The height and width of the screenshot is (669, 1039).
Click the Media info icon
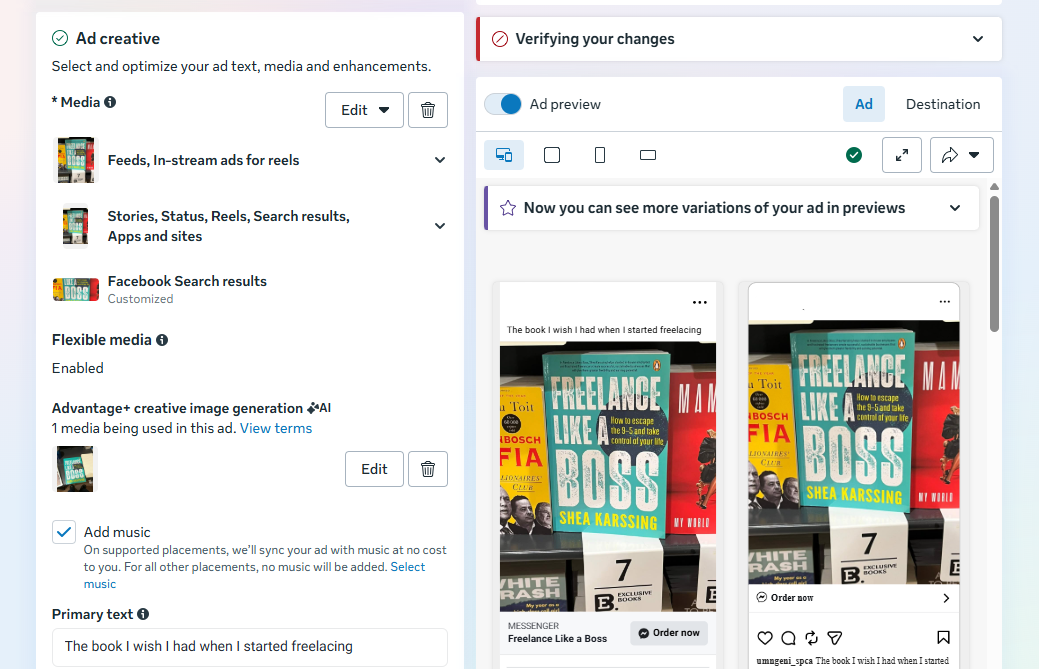click(110, 102)
